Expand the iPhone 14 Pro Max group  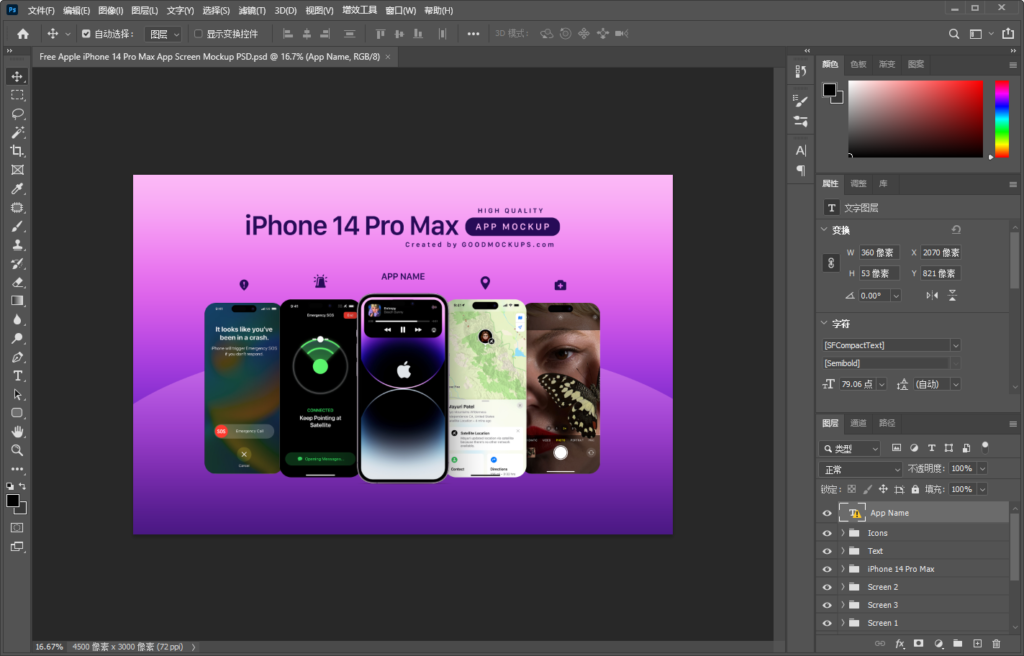[842, 569]
